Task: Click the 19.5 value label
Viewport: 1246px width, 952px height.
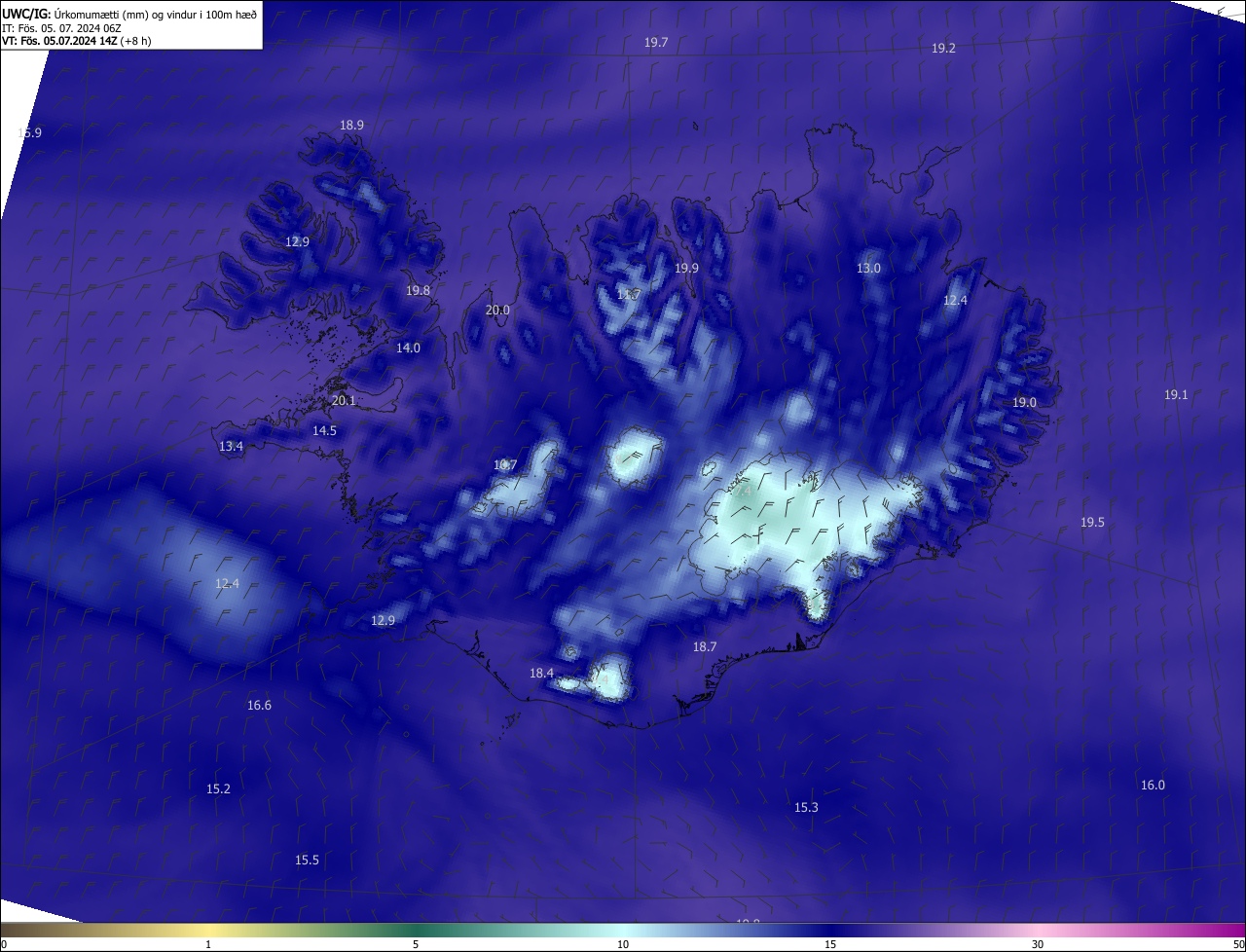Action: (1092, 523)
